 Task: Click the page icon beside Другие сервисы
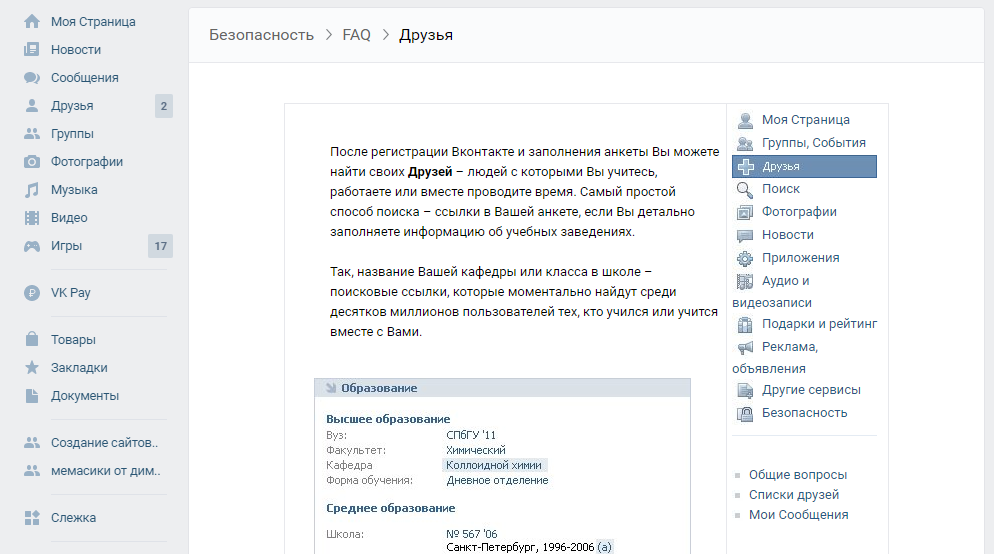745,390
